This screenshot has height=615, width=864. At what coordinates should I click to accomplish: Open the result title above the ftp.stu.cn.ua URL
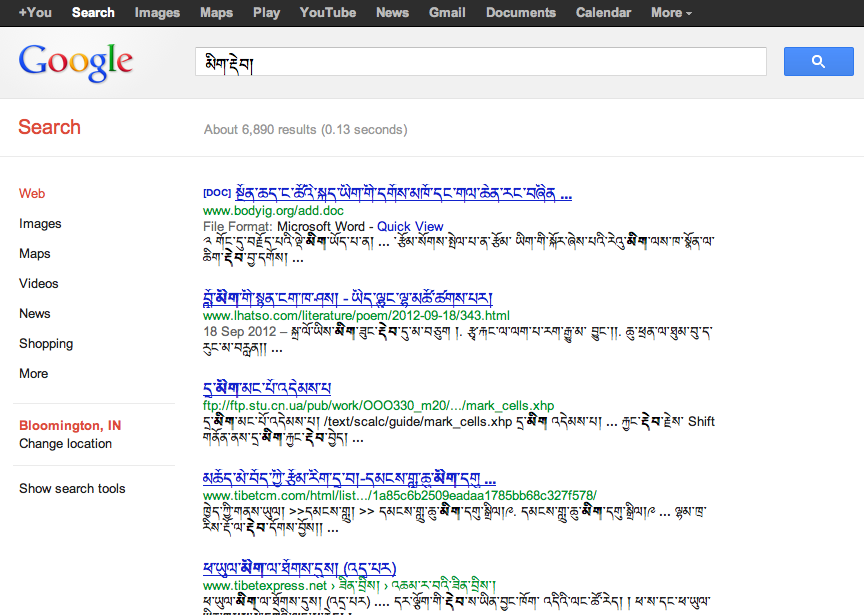point(267,387)
